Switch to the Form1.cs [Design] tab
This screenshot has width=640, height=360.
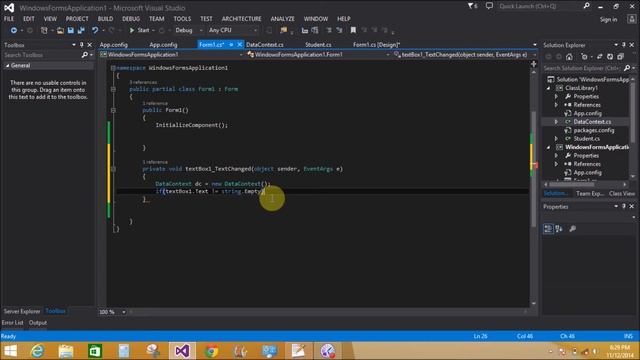376,45
